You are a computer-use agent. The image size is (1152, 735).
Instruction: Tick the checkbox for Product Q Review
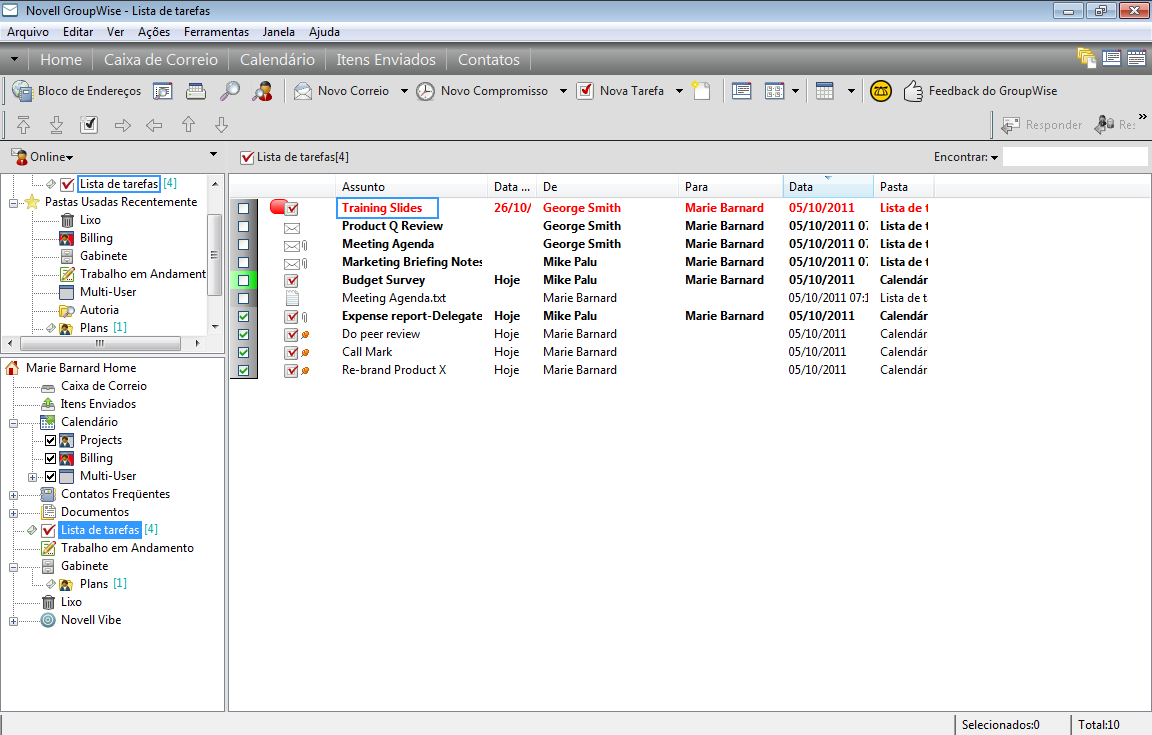pos(243,226)
